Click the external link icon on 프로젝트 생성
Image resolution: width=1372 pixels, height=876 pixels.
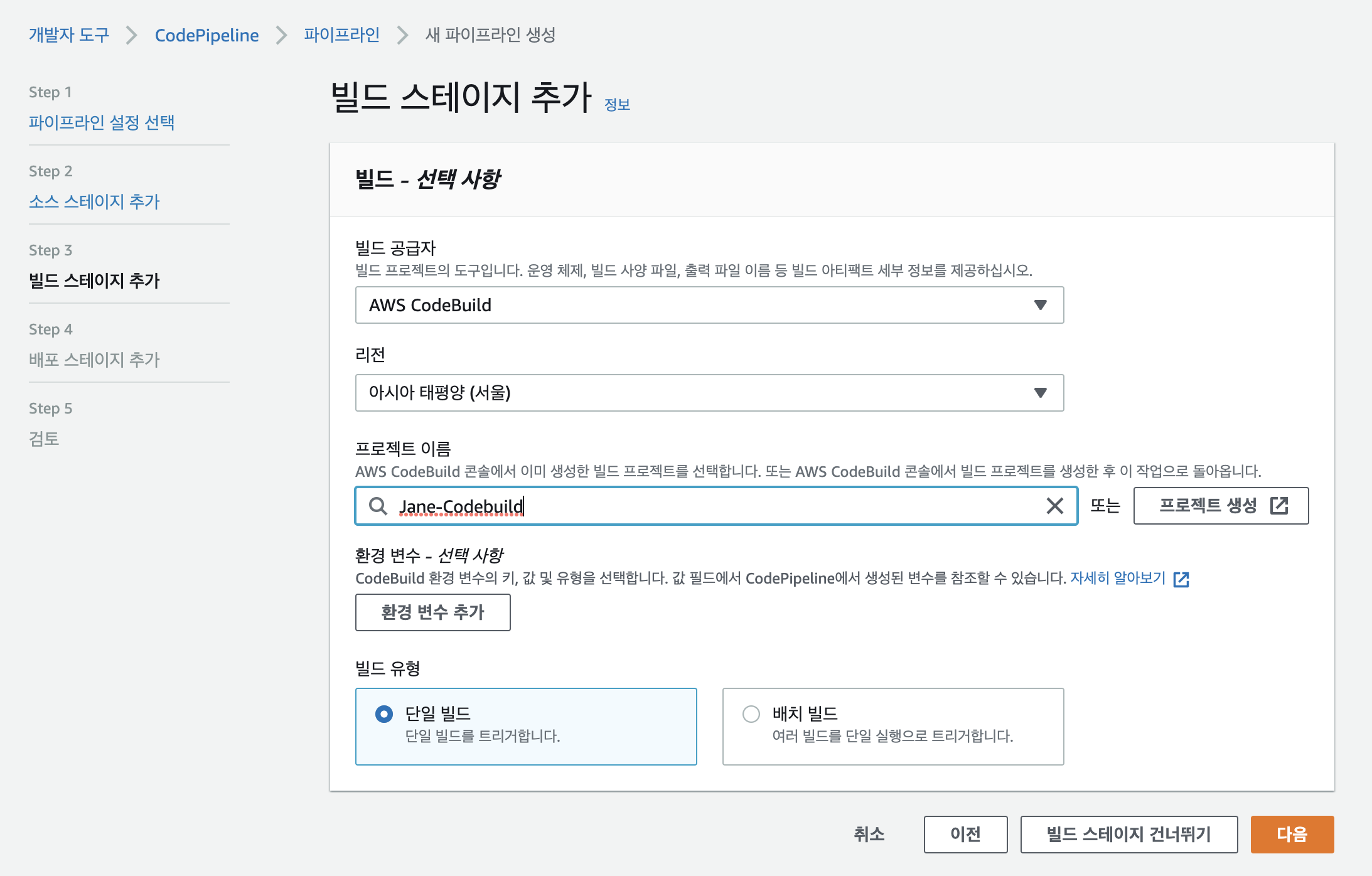click(x=1279, y=506)
